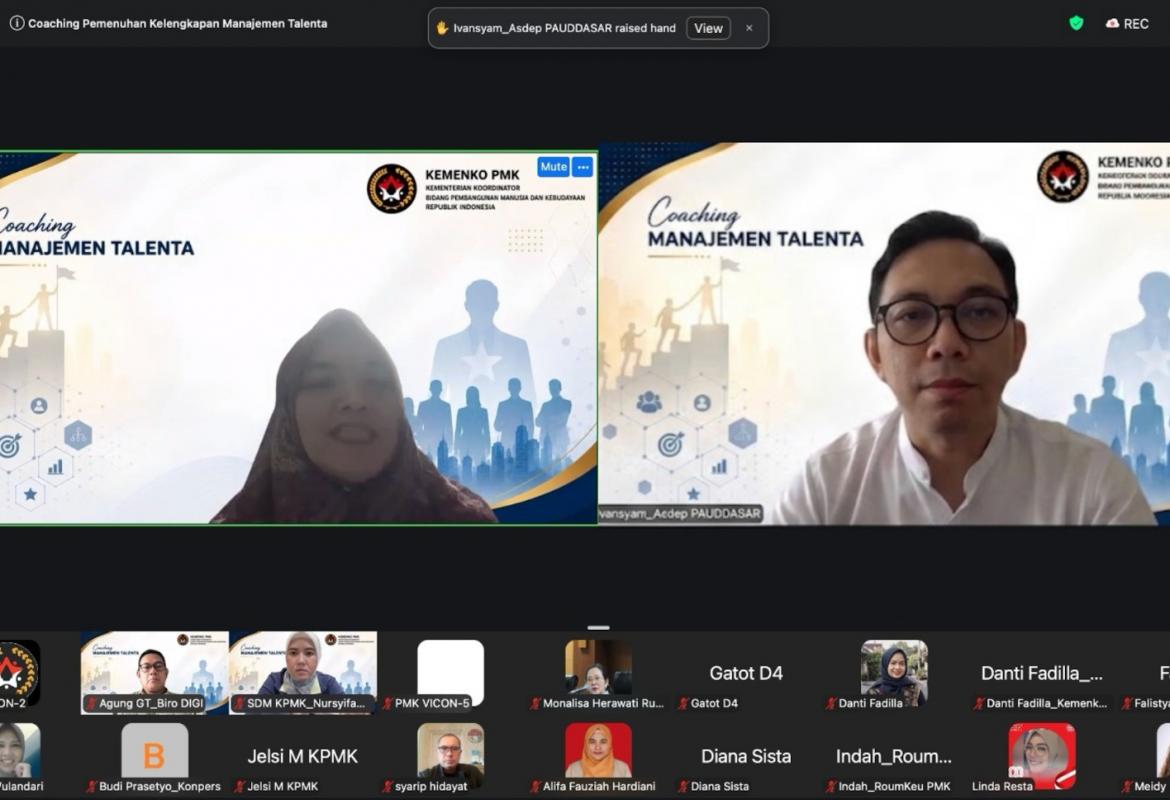Click the green encryption shield icon
The width and height of the screenshot is (1170, 800).
coord(1076,23)
